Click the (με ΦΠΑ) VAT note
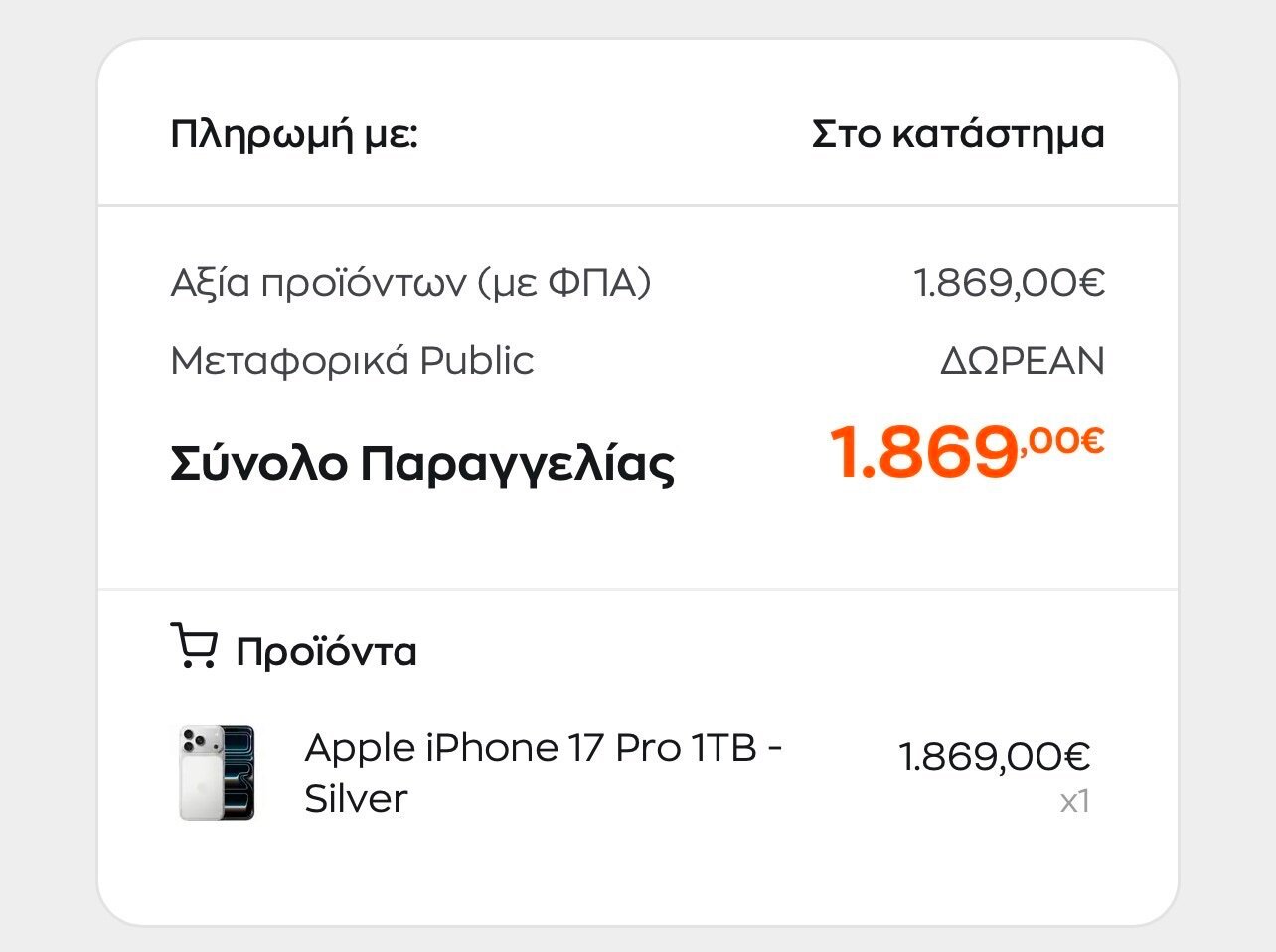The height and width of the screenshot is (952, 1276). (564, 284)
